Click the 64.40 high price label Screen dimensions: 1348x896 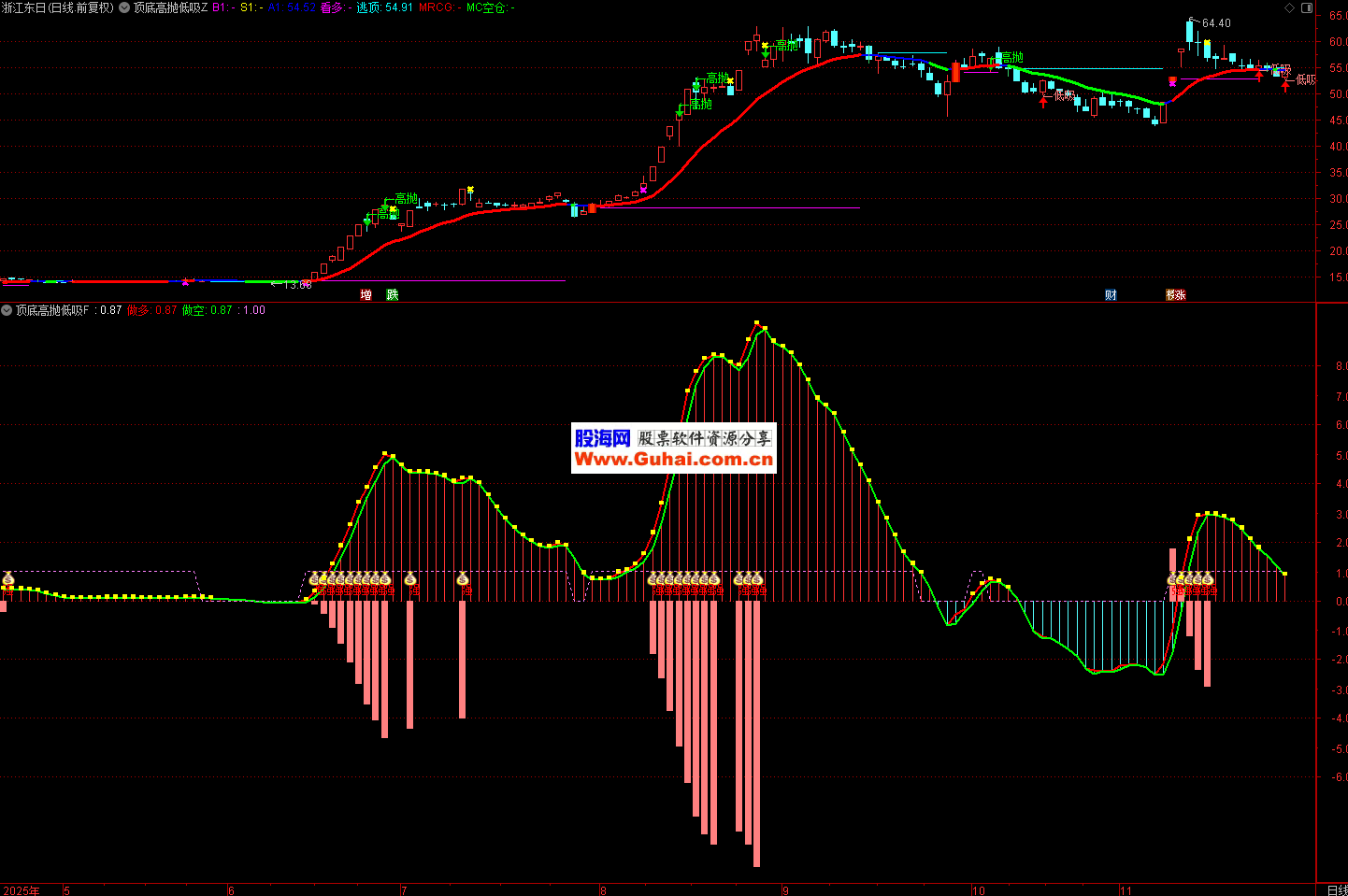(x=1216, y=23)
